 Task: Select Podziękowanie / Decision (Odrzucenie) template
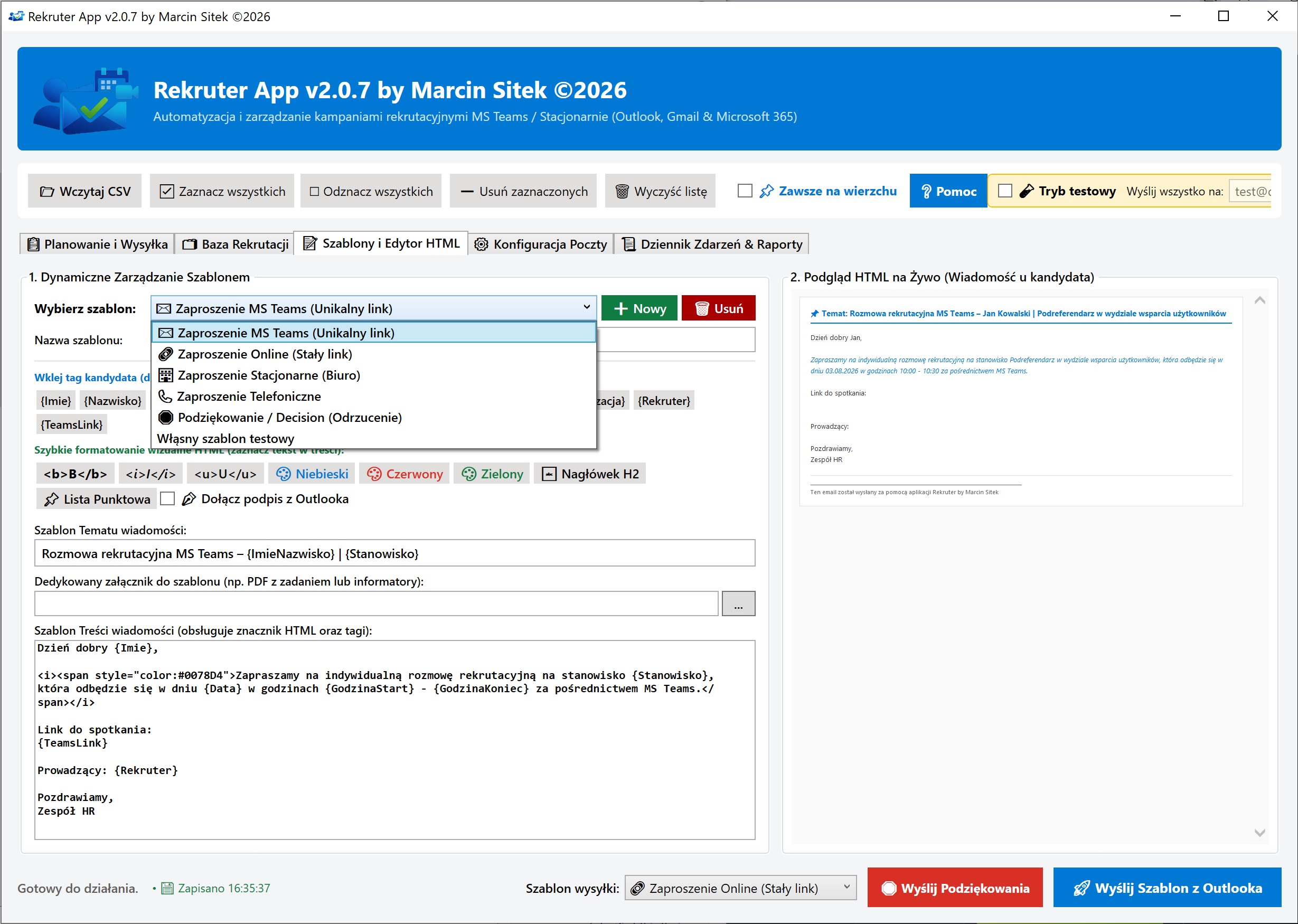click(374, 417)
